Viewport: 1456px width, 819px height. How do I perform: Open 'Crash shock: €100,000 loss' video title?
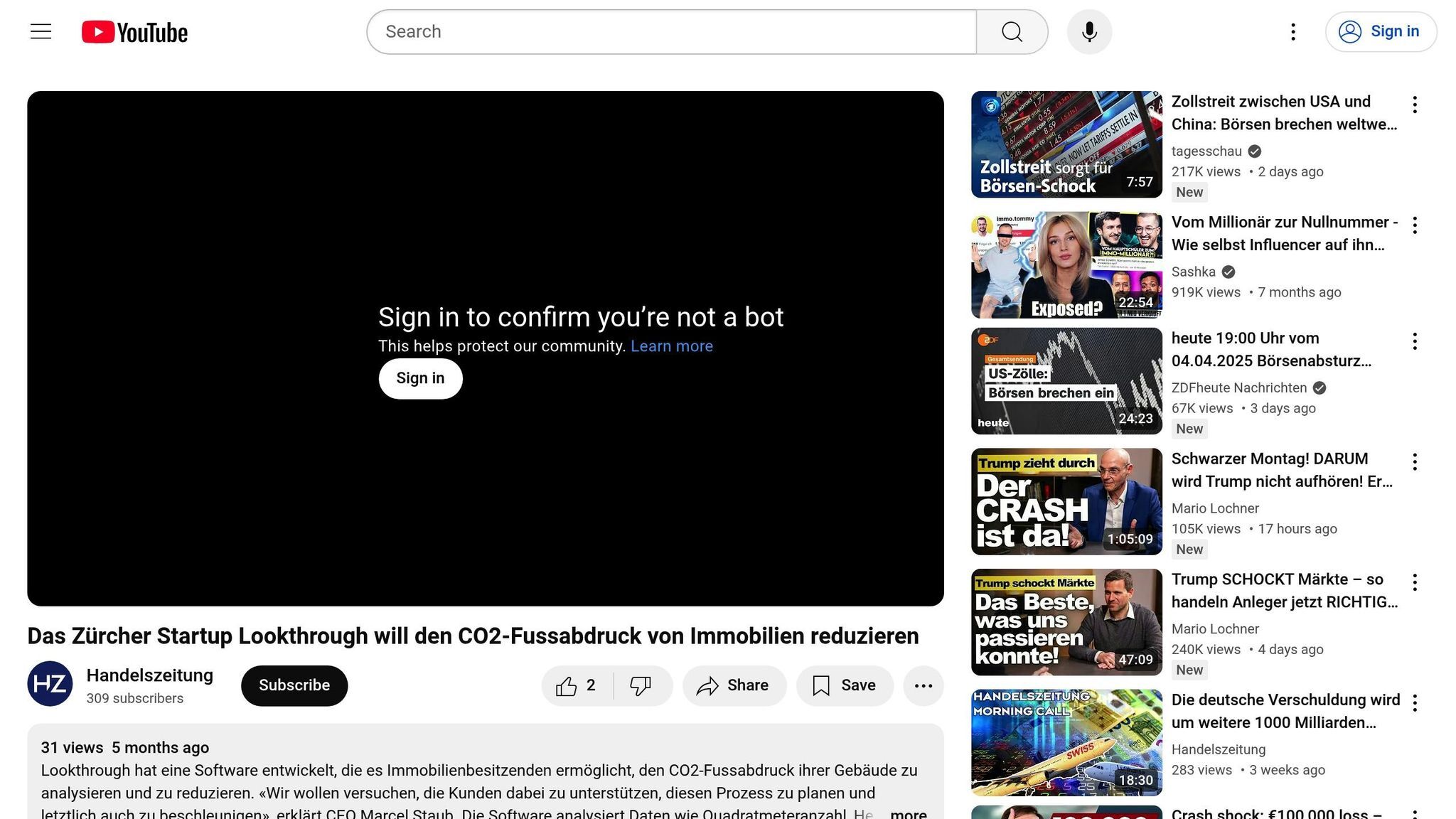(1277, 813)
